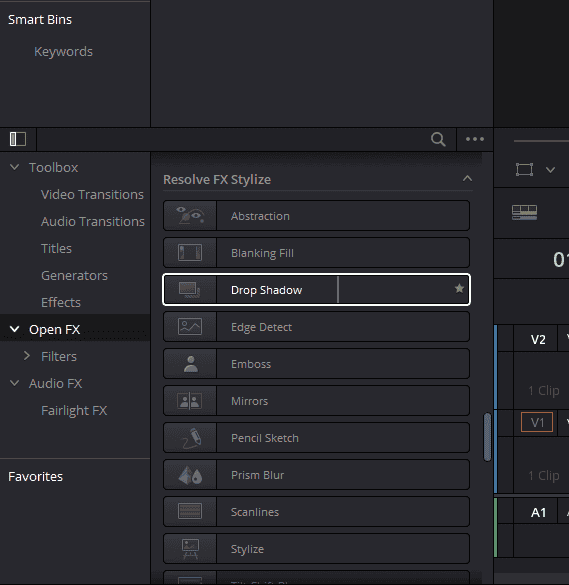Screen dimensions: 569x585
Task: Toggle the favorite star on Drop Shadow
Action: 459,288
